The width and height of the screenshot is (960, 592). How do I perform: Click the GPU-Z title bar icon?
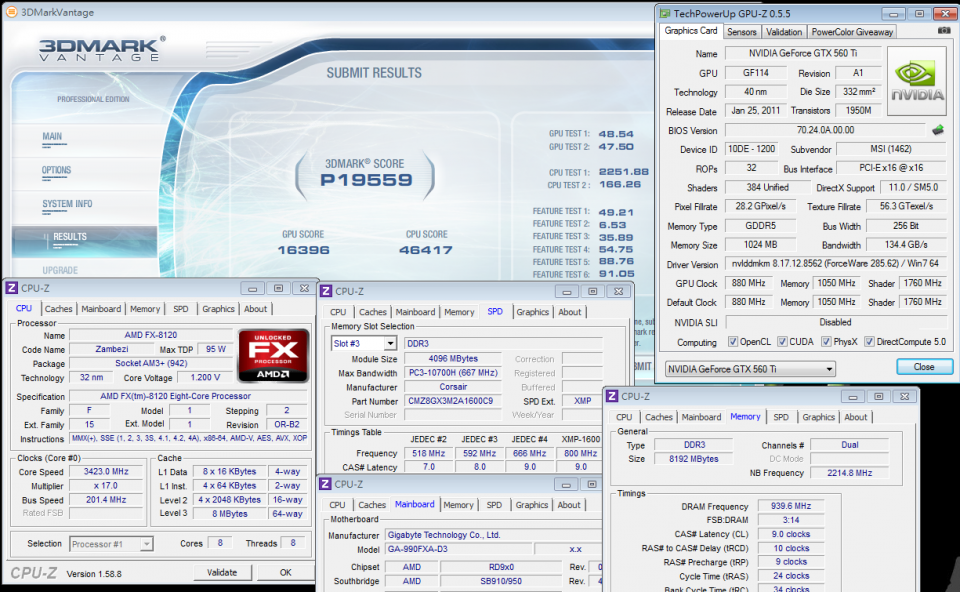pyautogui.click(x=663, y=13)
